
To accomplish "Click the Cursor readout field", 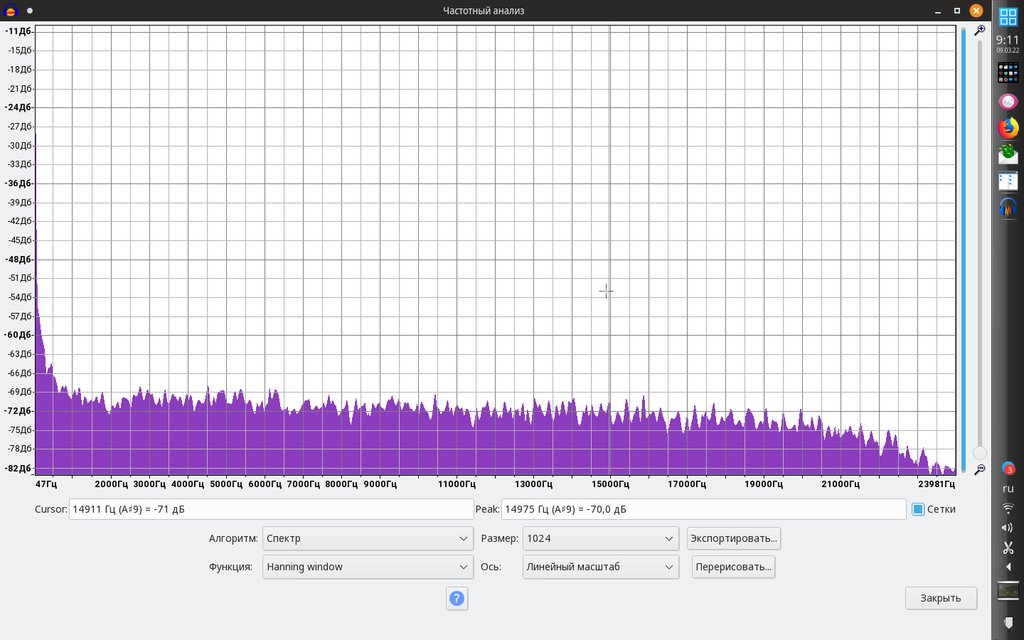I will tap(271, 509).
